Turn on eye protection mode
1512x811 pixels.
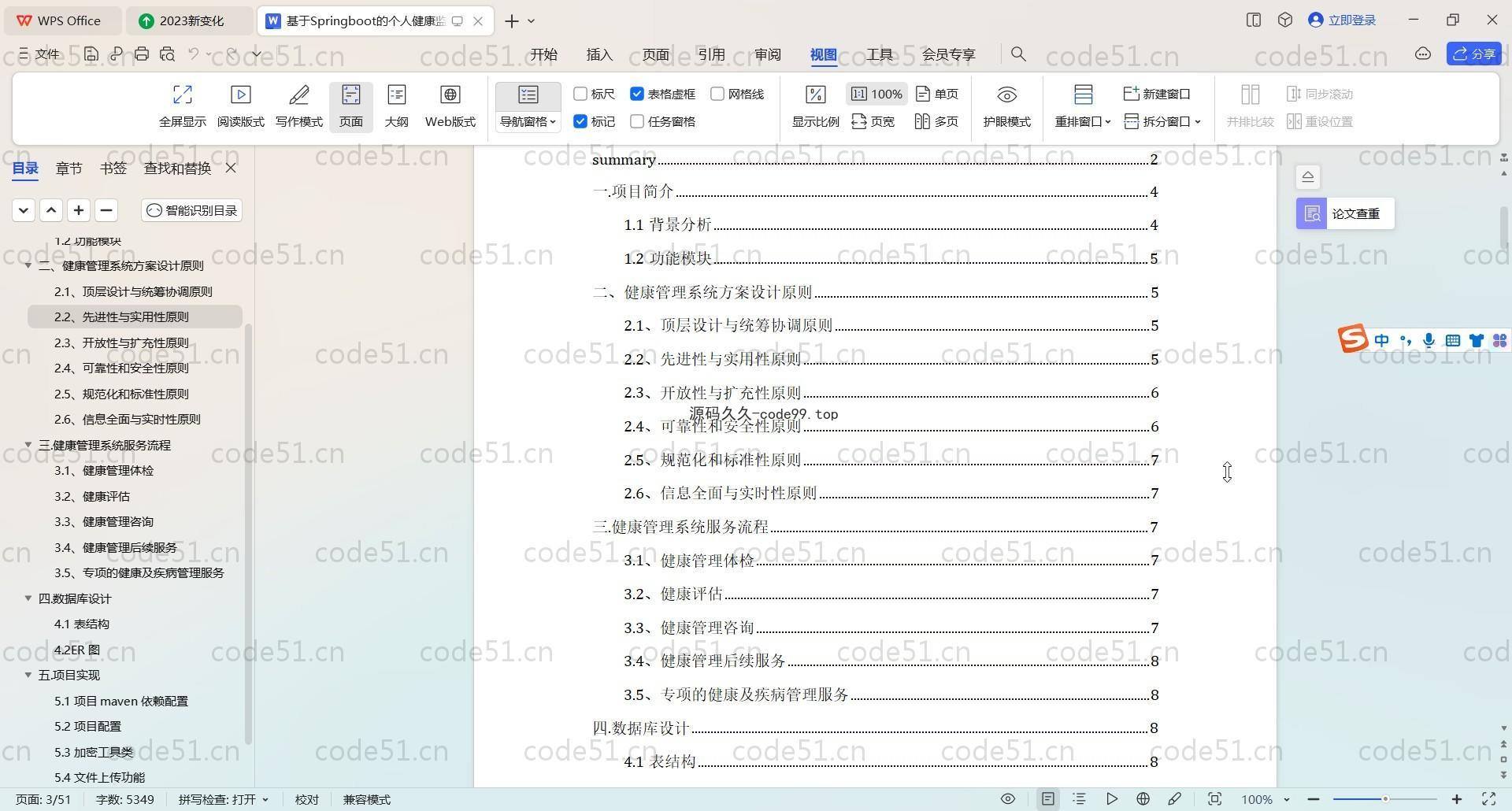pyautogui.click(x=1006, y=107)
